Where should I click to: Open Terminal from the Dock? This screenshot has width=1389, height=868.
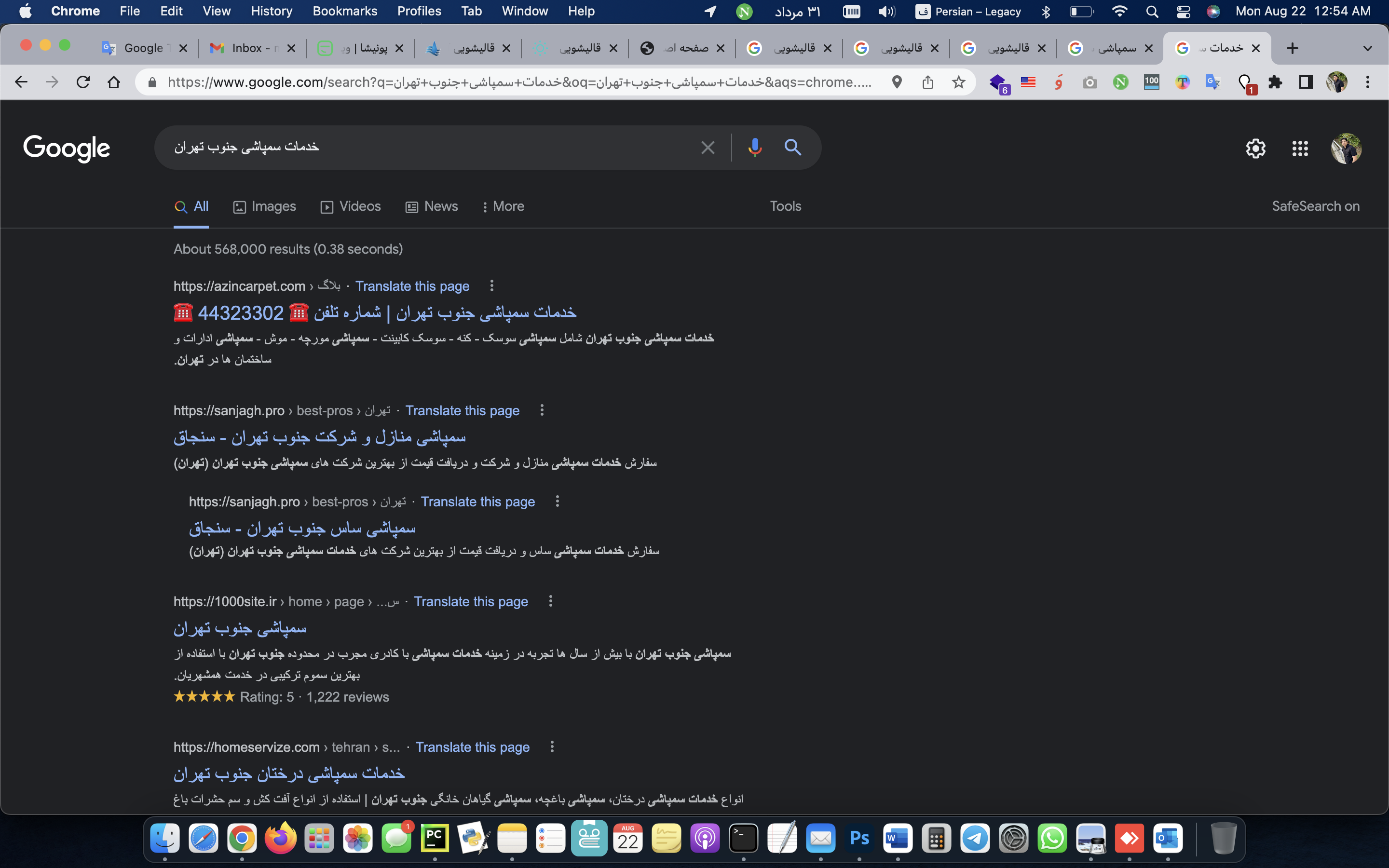coord(743,838)
